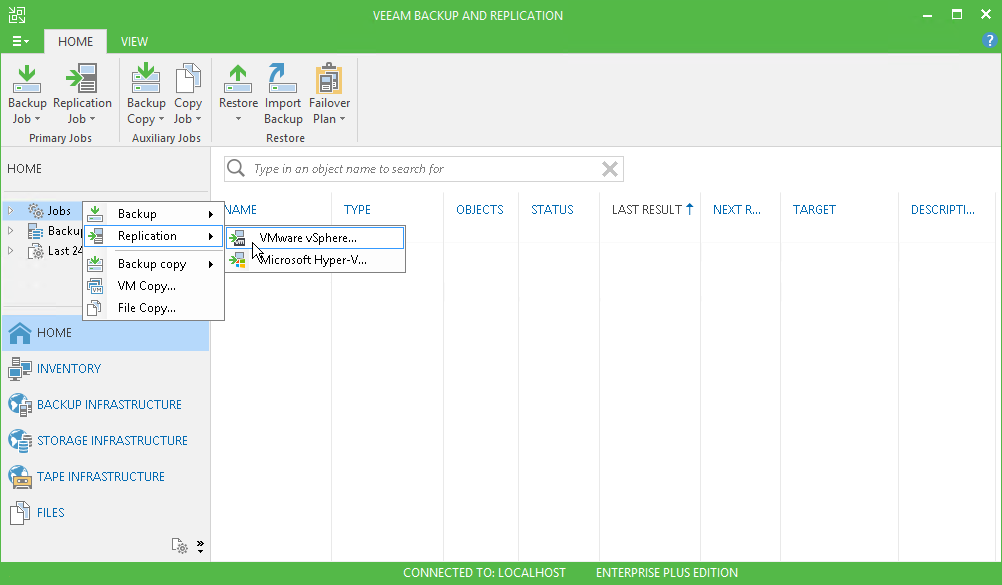Image resolution: width=1002 pixels, height=585 pixels.
Task: Click into the object name search field
Action: pos(424,169)
